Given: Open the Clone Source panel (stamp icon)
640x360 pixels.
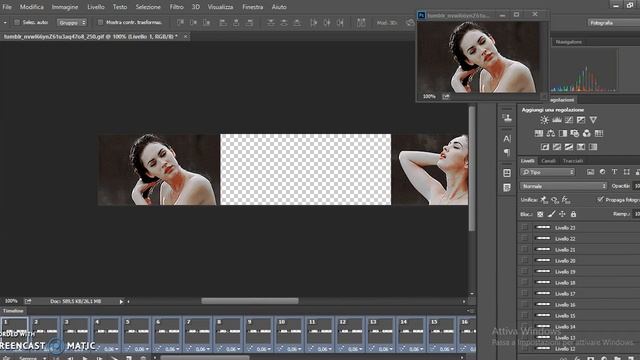Looking at the screenshot, I should (507, 118).
